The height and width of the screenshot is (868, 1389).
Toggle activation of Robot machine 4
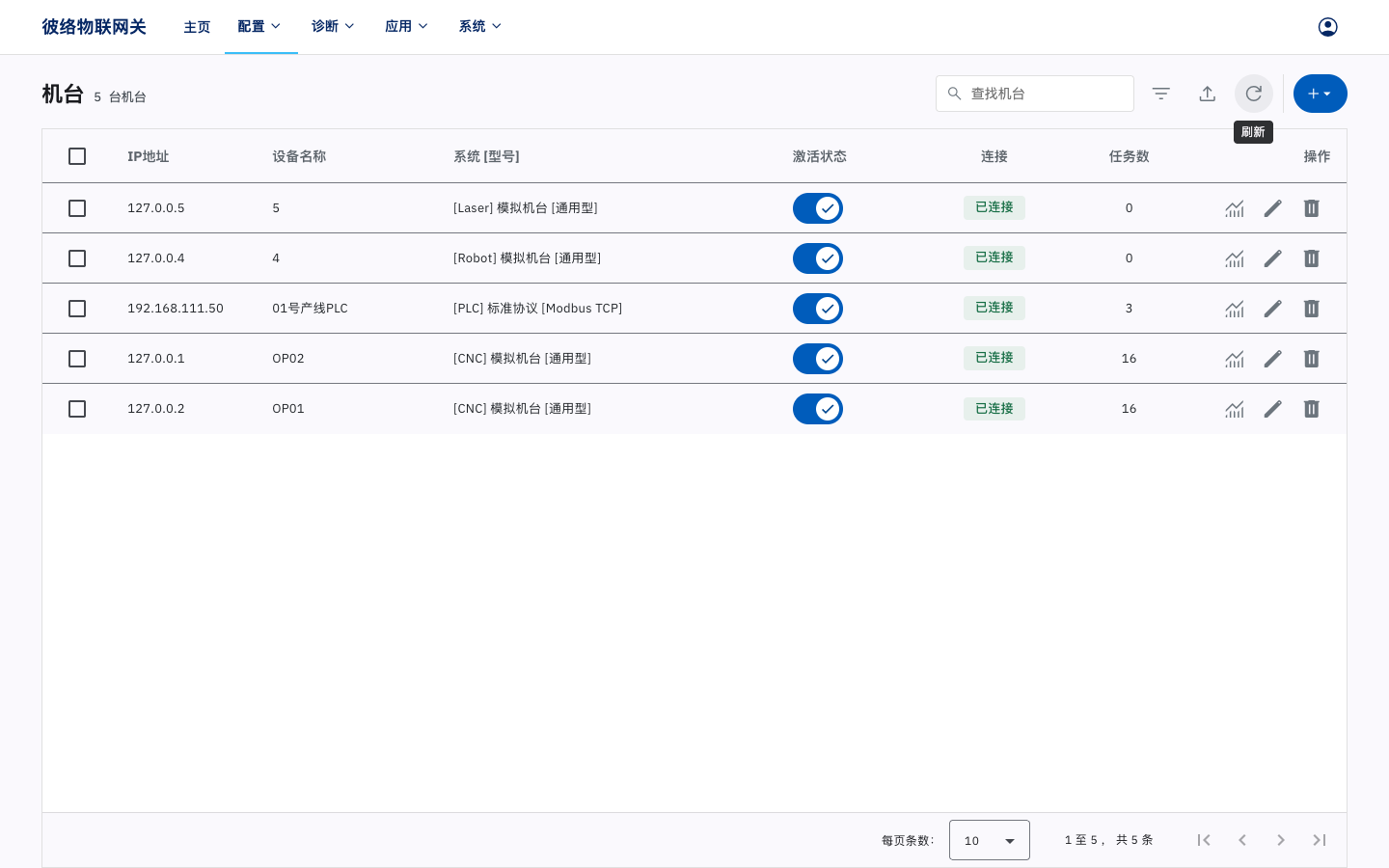click(818, 258)
